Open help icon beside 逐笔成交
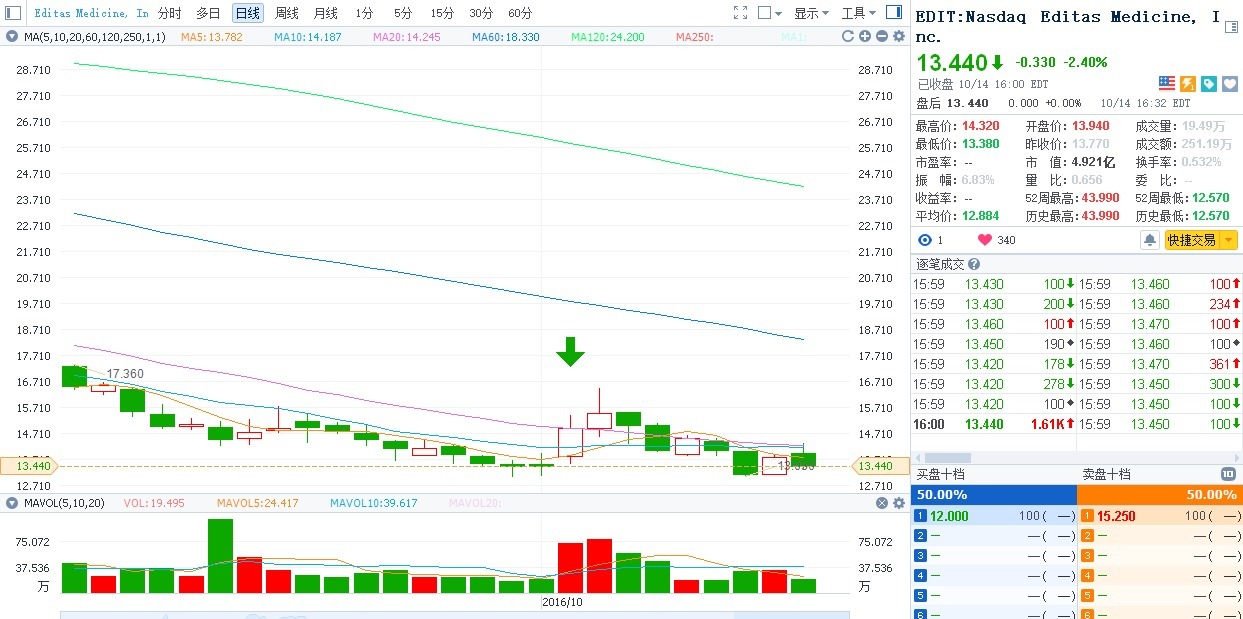The height and width of the screenshot is (619, 1243). point(974,264)
